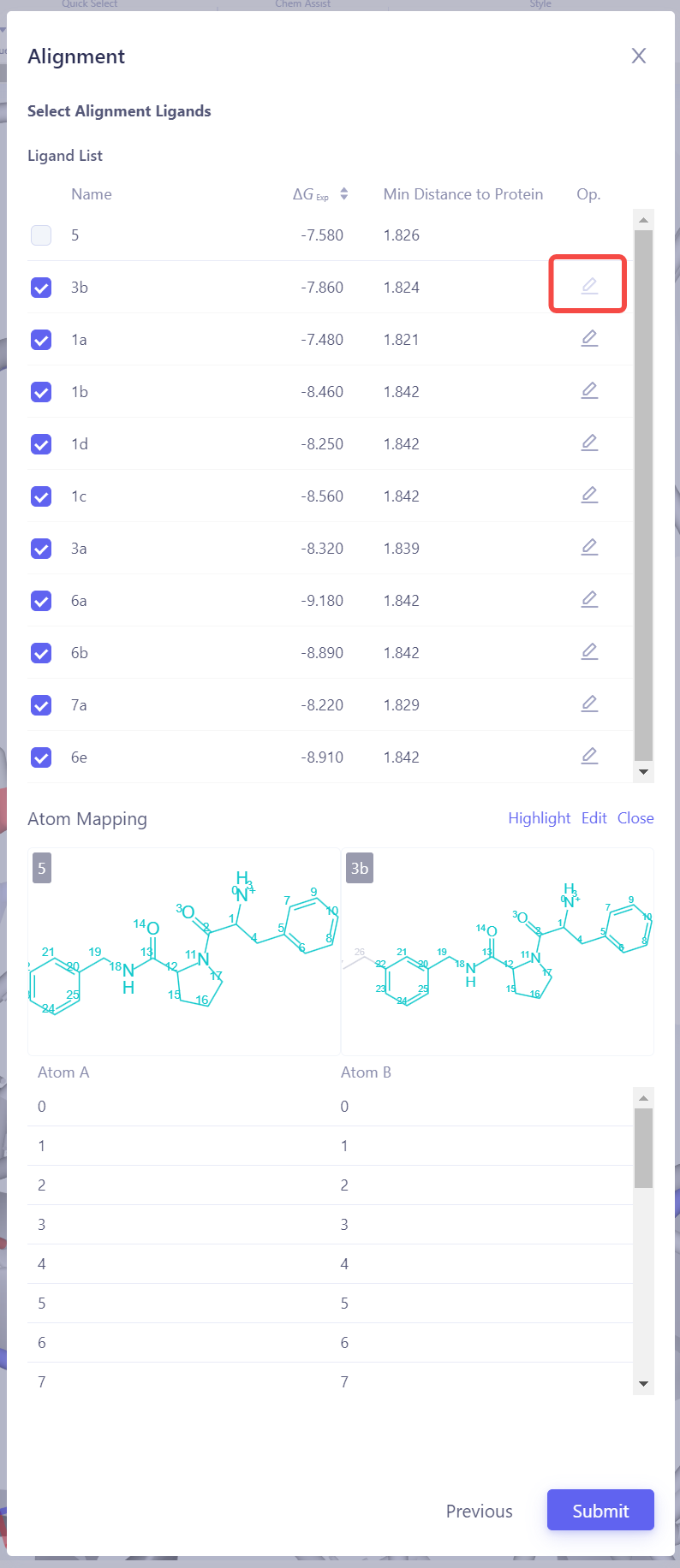Switch to the Chem Assist tab

pos(302,4)
